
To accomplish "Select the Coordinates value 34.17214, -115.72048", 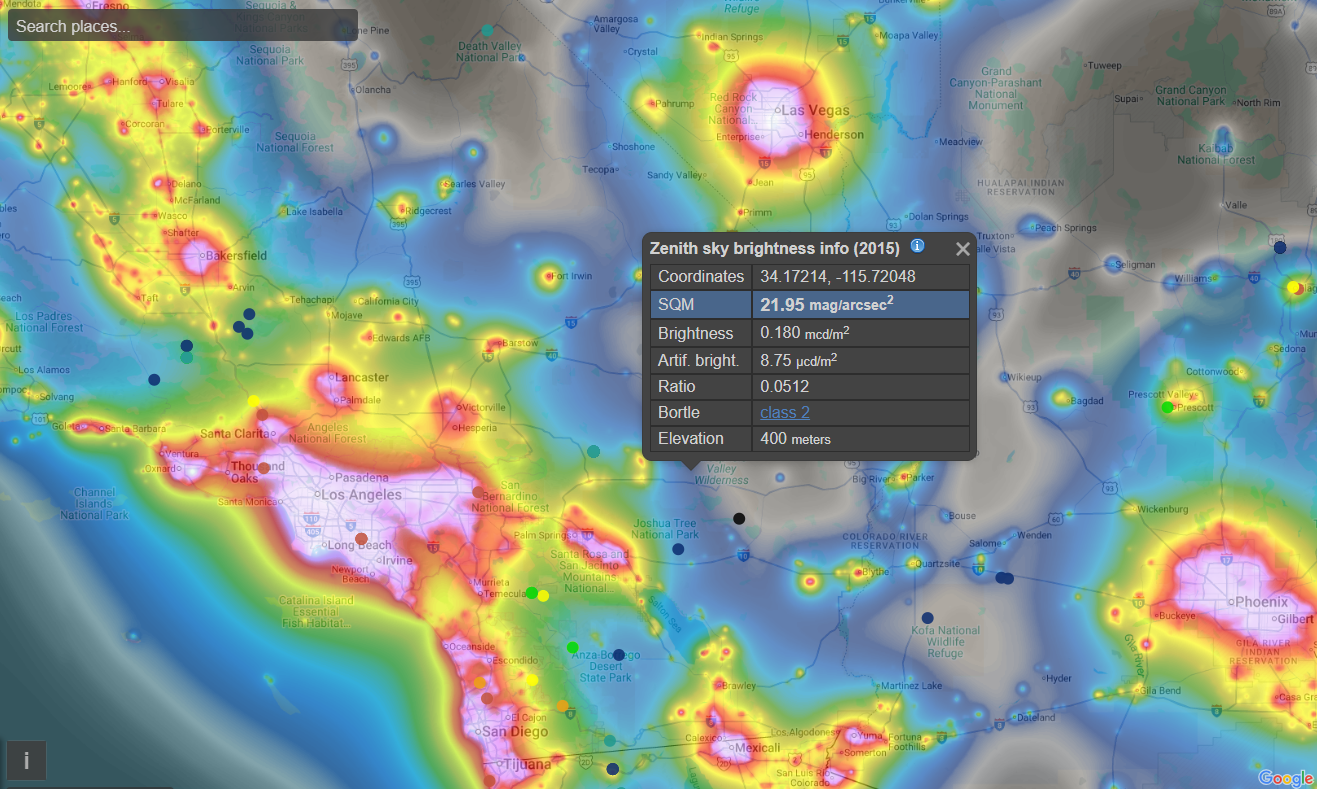I will point(838,276).
